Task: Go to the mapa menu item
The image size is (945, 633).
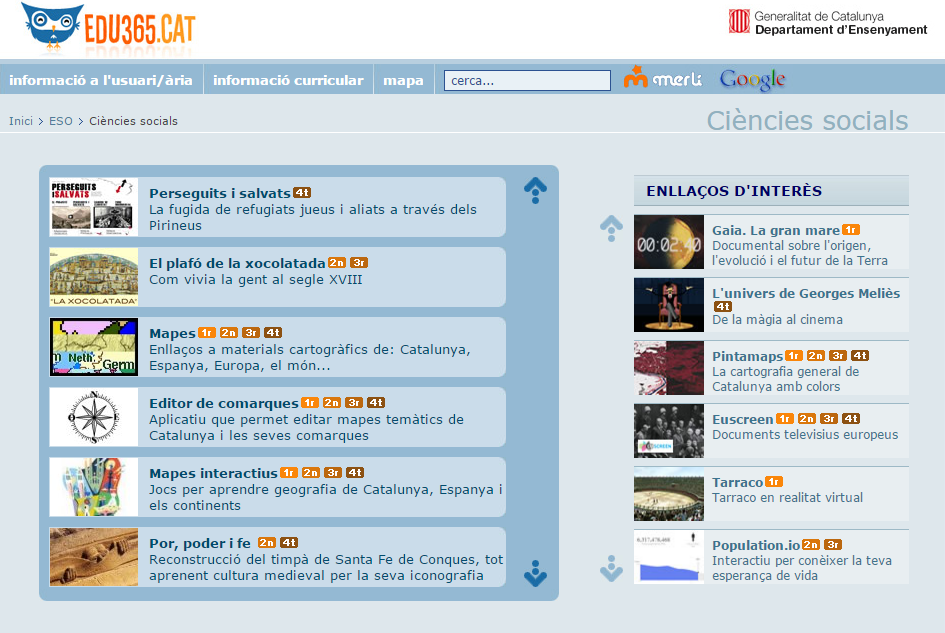Action: point(403,80)
